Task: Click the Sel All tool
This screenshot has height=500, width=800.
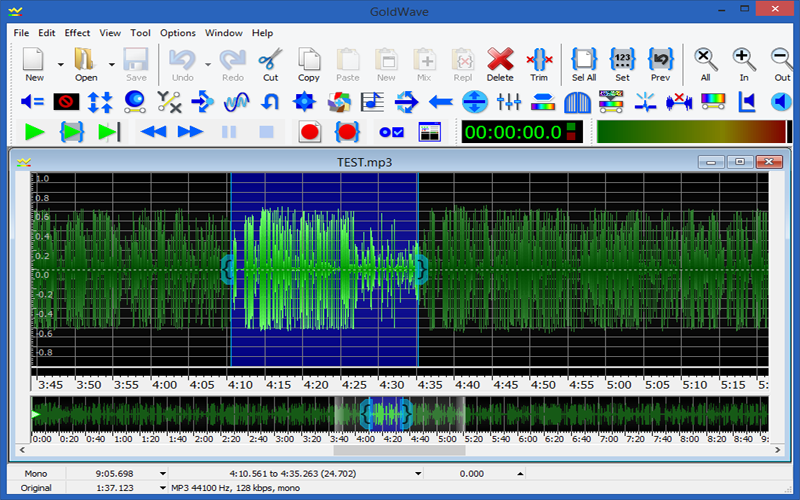Action: point(584,64)
